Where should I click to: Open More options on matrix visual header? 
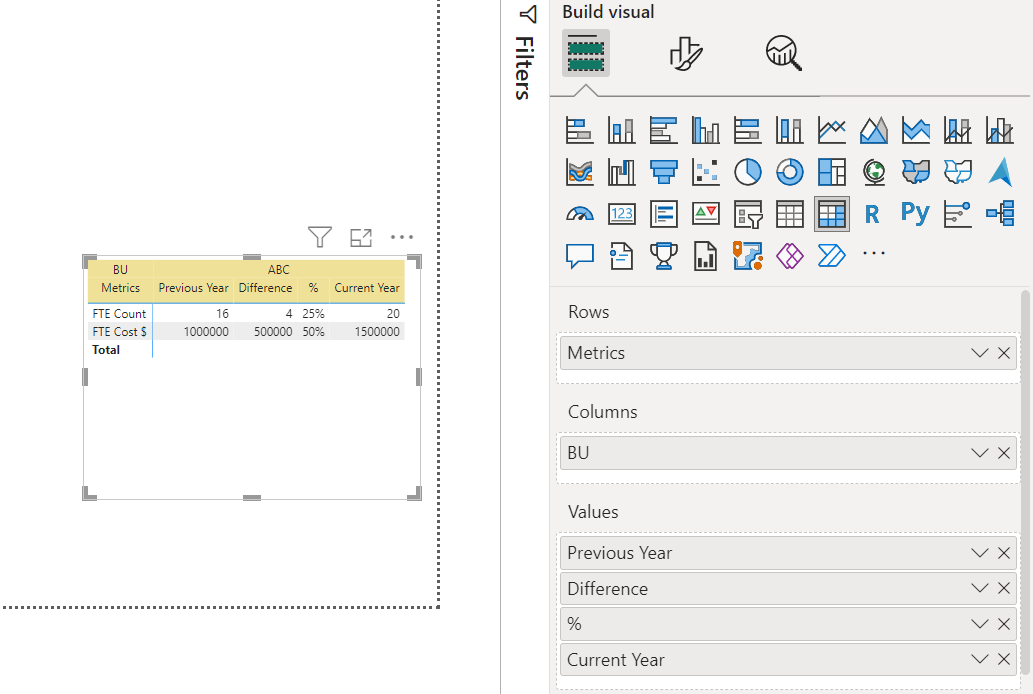402,237
